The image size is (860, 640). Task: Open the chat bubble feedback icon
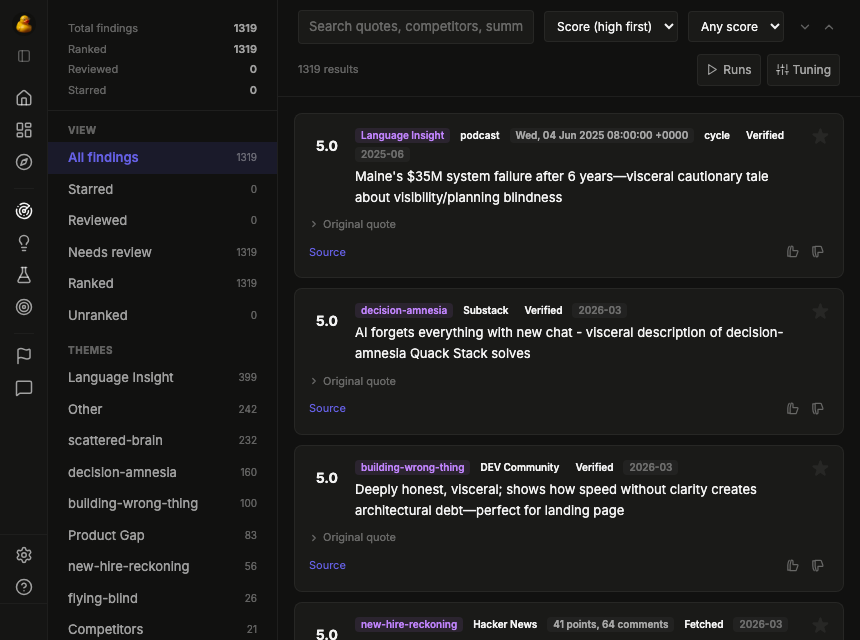23,388
